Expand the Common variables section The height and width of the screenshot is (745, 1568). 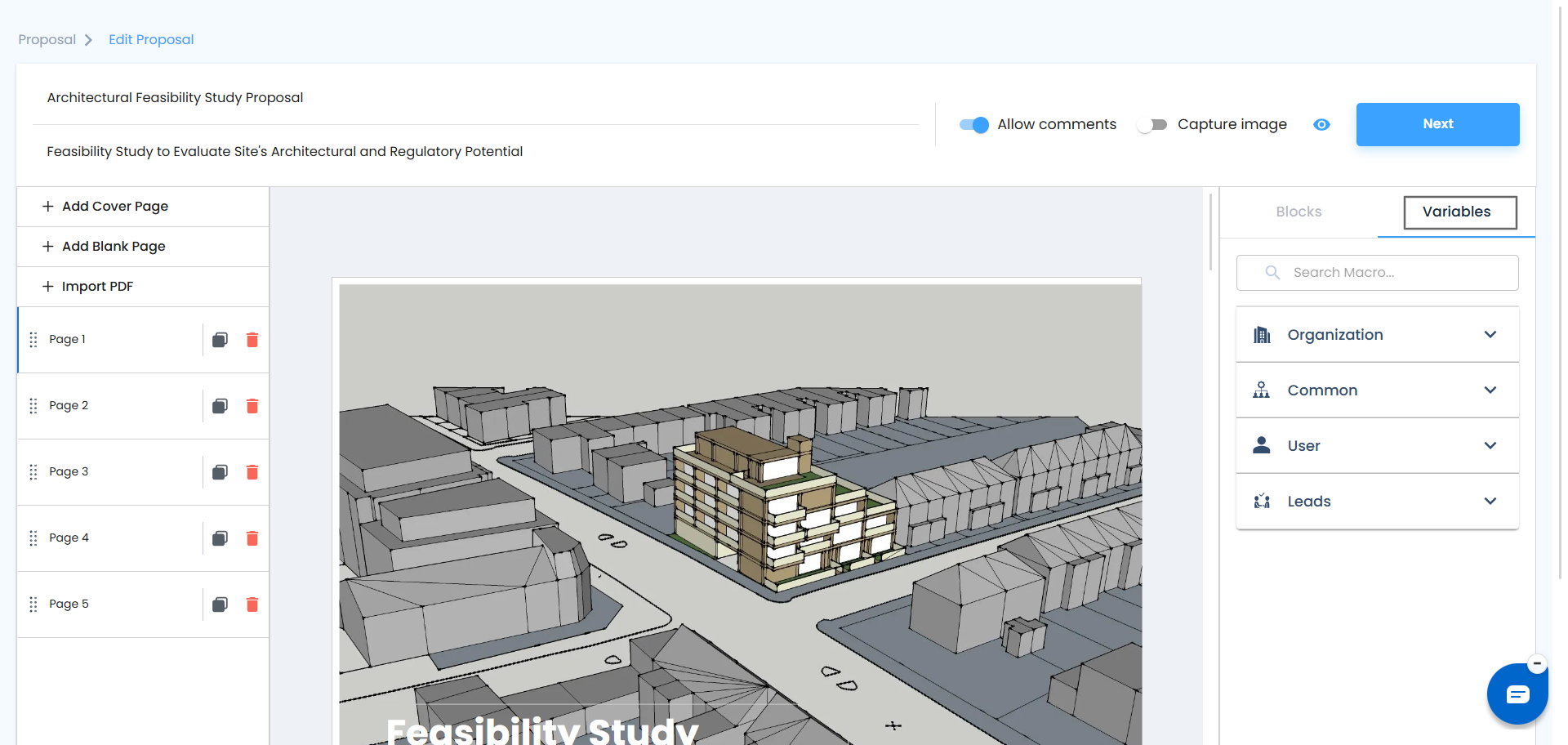click(1378, 390)
